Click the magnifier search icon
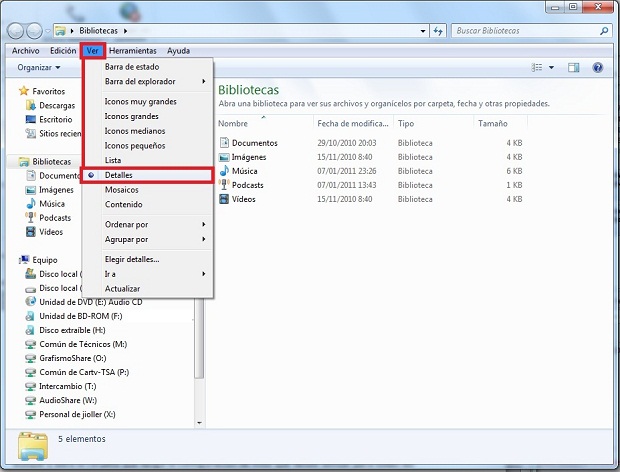Viewport: 620px width, 472px height. click(x=604, y=30)
